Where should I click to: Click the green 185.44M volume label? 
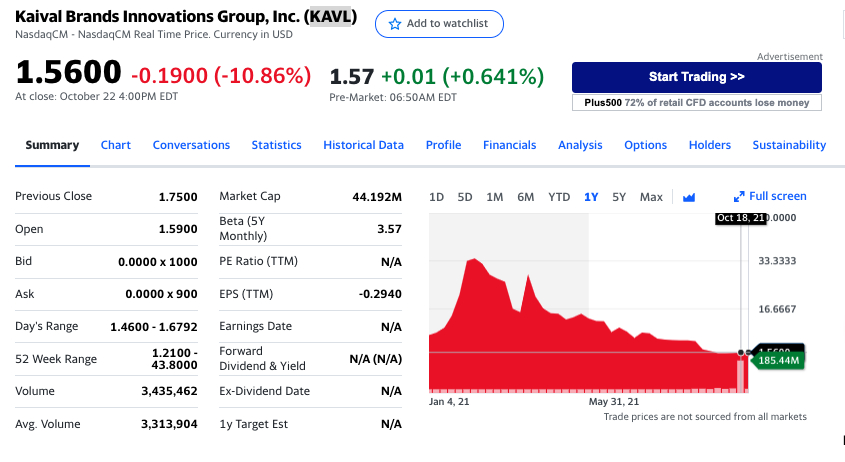coord(778,360)
